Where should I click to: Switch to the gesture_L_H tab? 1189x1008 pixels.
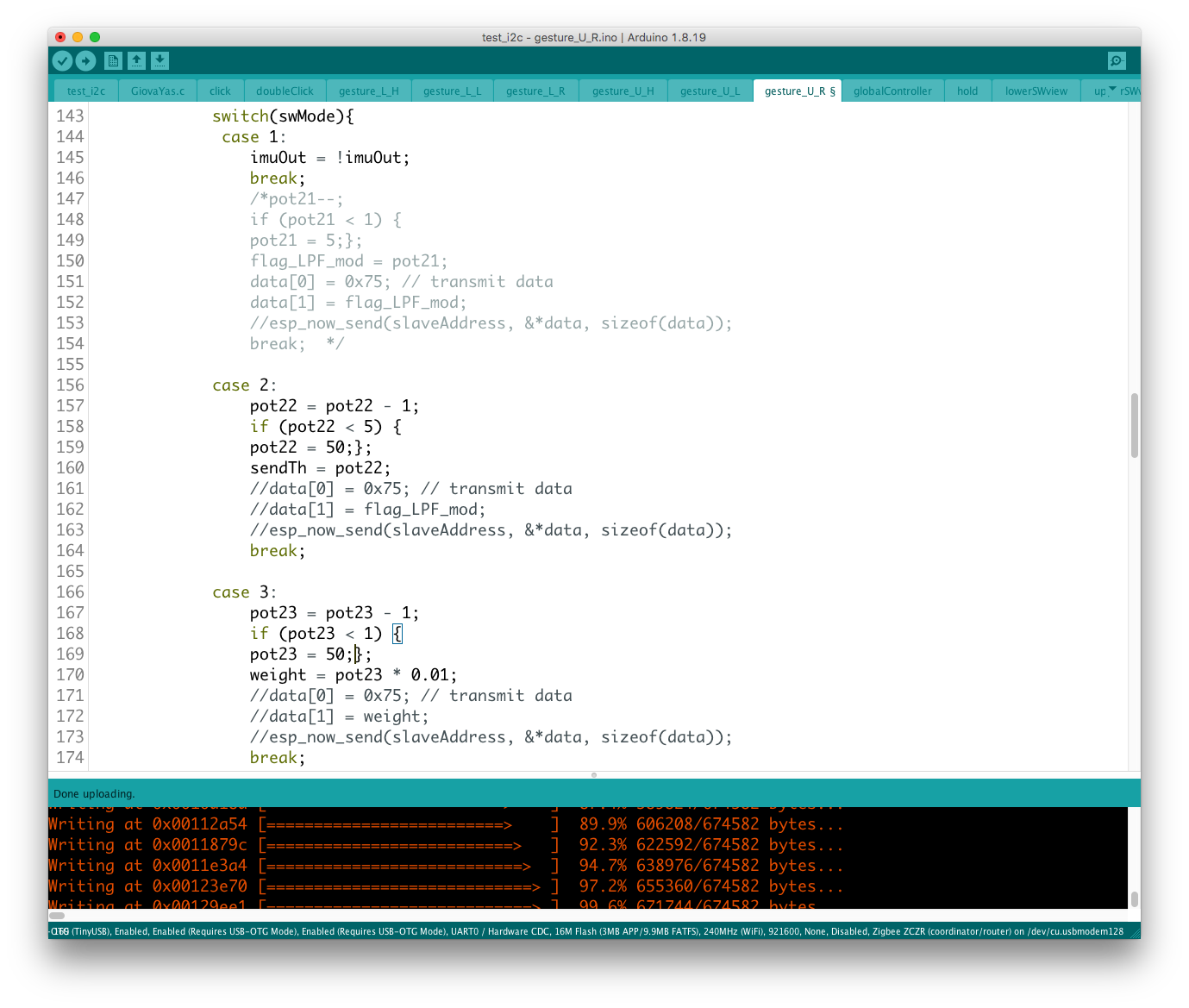click(368, 91)
